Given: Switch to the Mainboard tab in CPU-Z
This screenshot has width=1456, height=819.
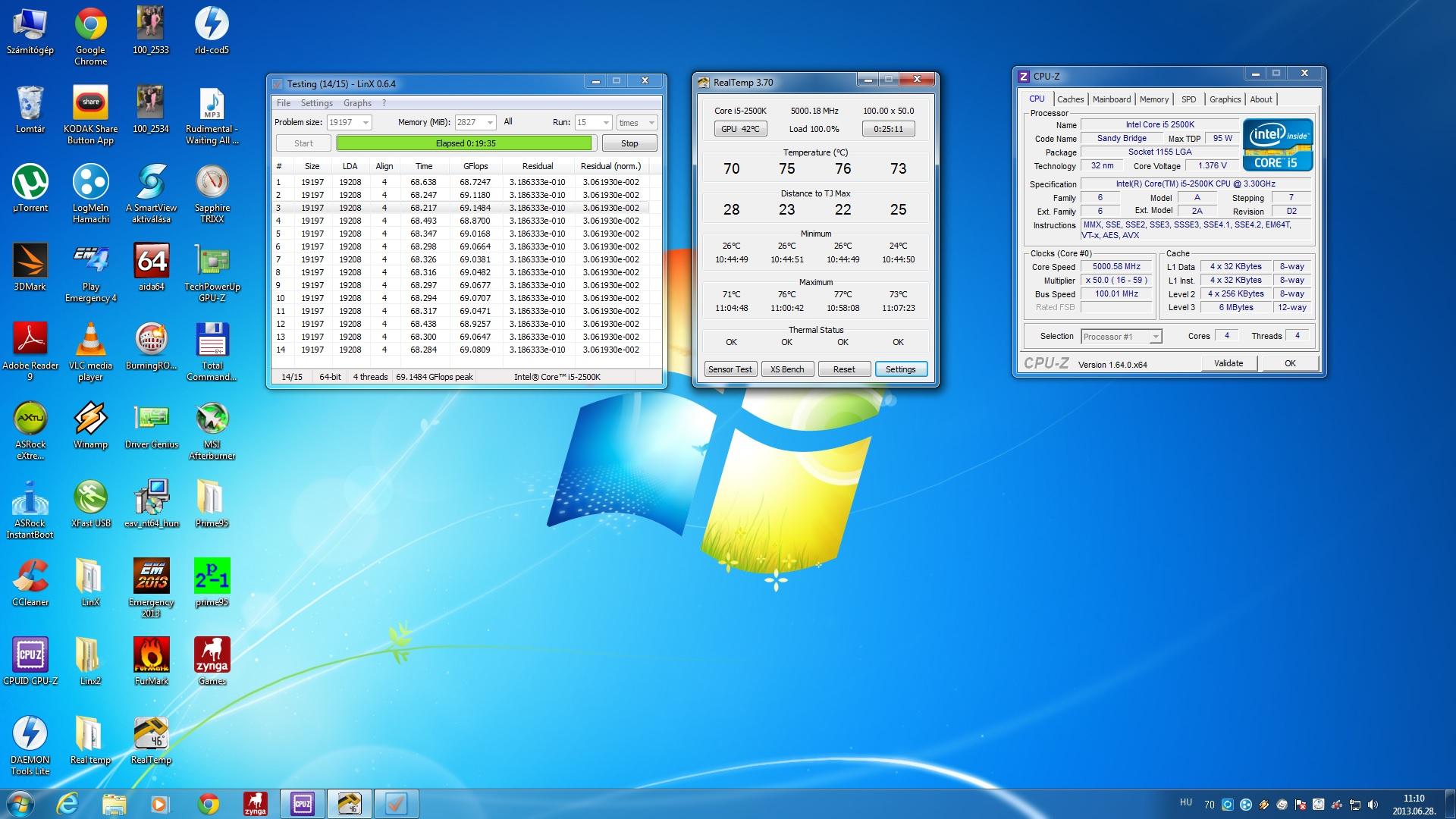Looking at the screenshot, I should [1112, 99].
